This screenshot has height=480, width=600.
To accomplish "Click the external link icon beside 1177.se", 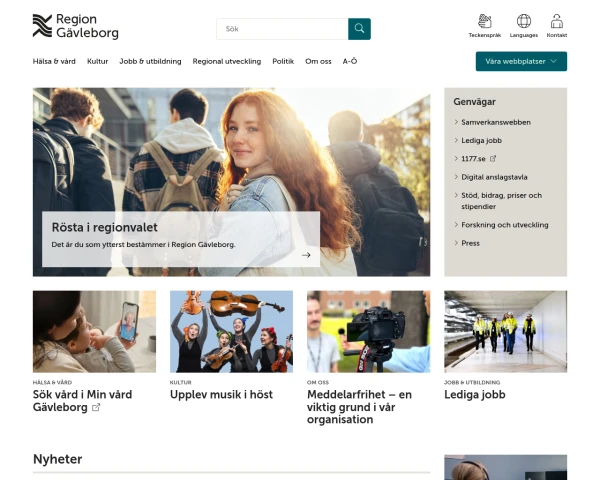I will point(493,158).
